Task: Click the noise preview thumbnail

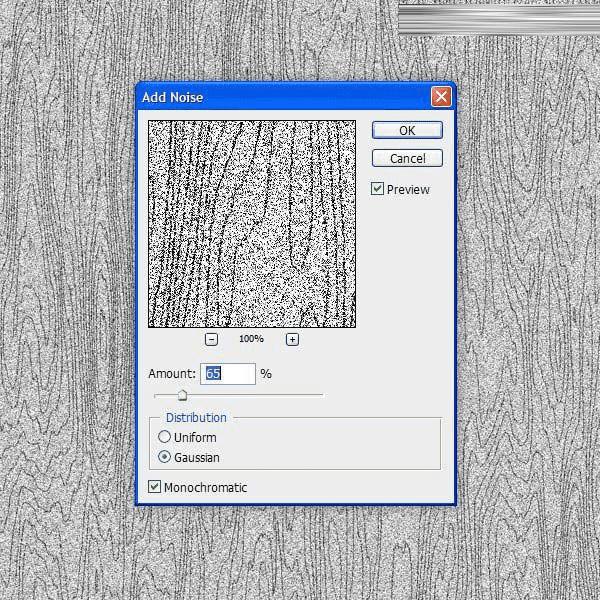Action: pos(252,224)
